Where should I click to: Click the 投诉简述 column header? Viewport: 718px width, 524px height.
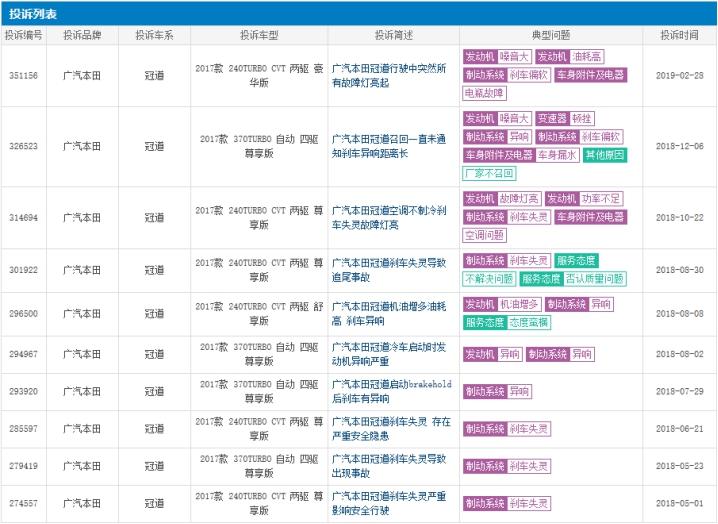(394, 35)
